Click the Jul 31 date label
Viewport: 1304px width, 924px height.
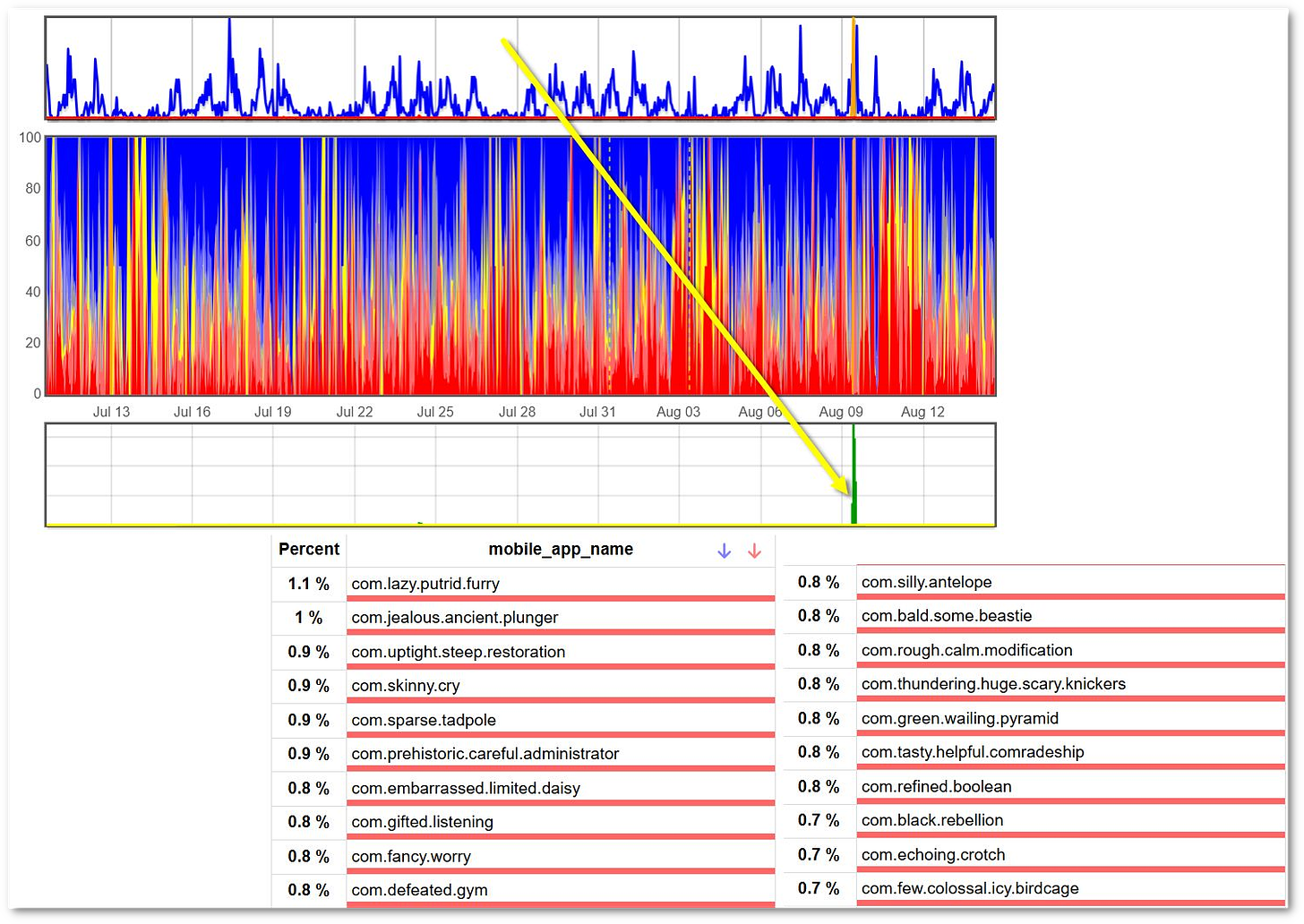coord(597,412)
